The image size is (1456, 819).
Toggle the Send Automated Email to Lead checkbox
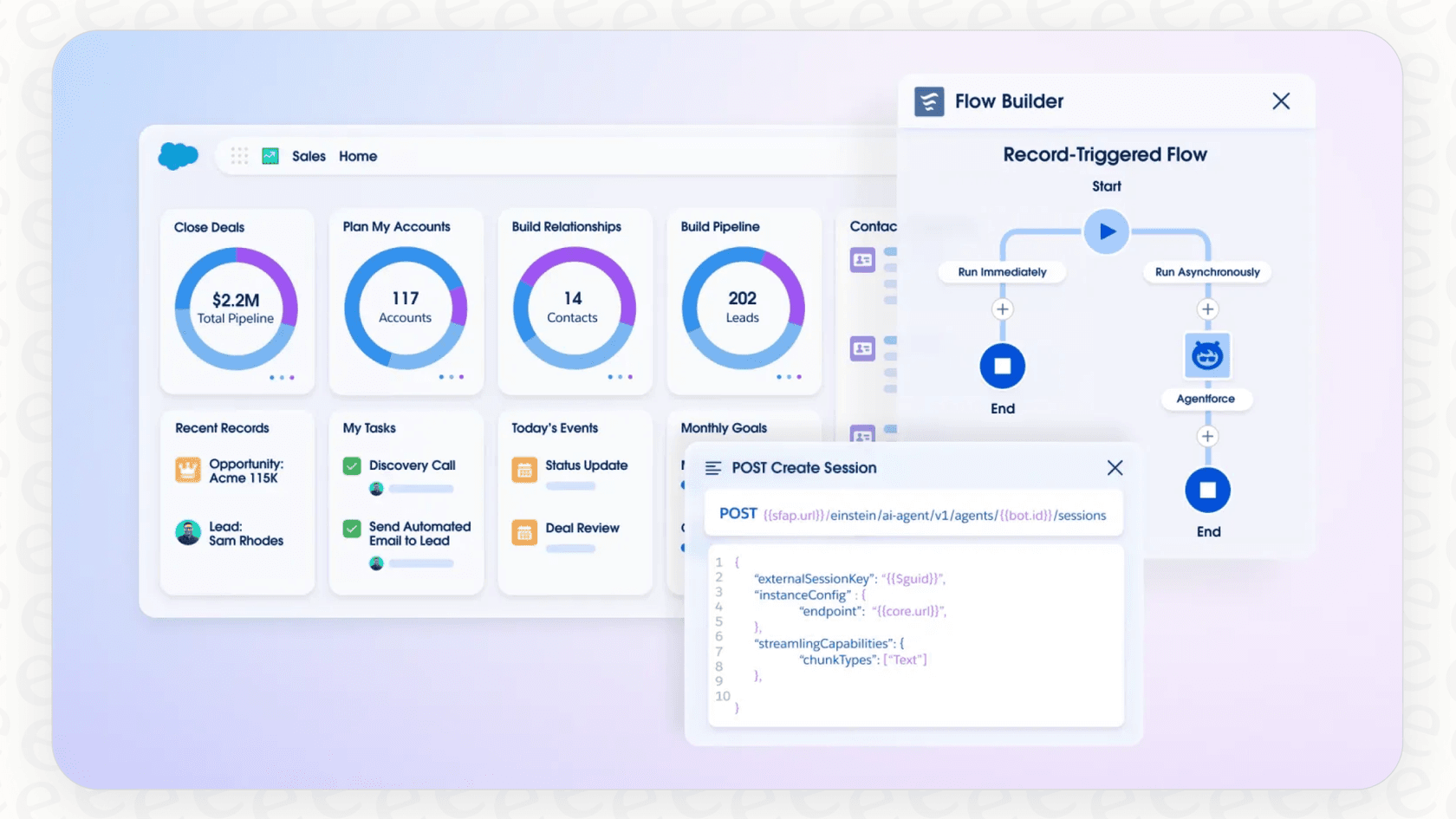[x=352, y=529]
